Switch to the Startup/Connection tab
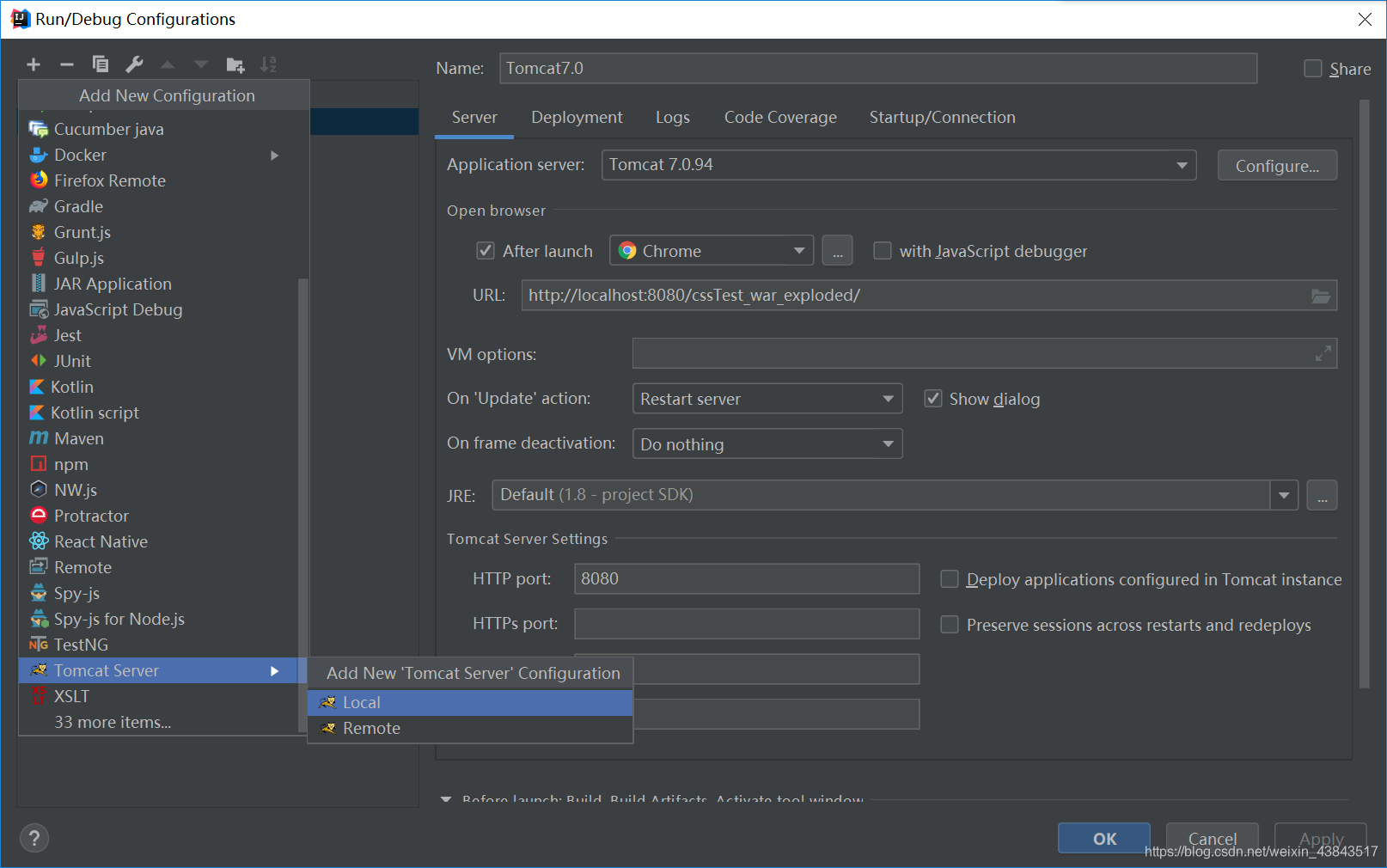Image resolution: width=1387 pixels, height=868 pixels. click(942, 118)
